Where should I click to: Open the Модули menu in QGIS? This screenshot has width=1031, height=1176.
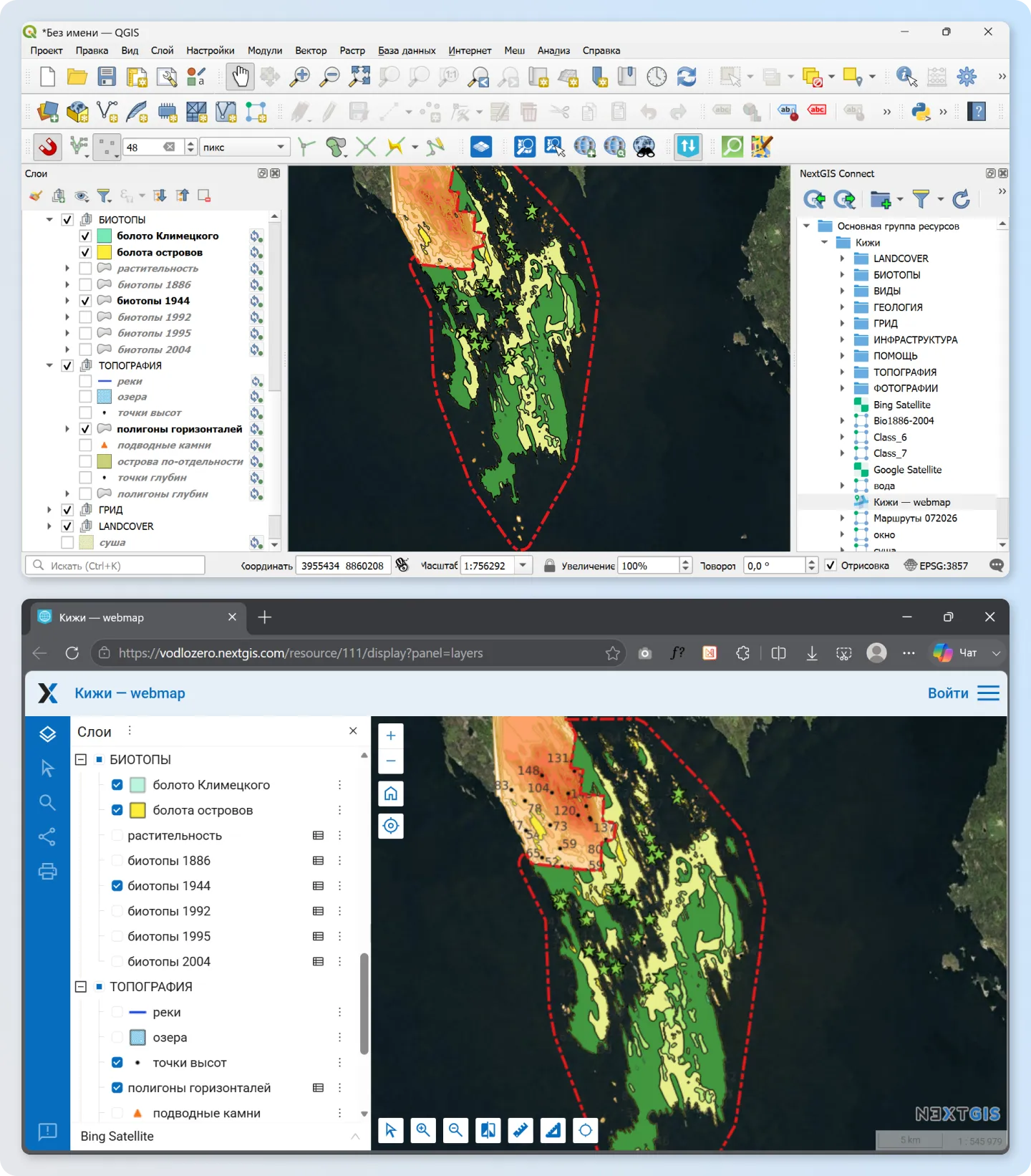point(265,50)
